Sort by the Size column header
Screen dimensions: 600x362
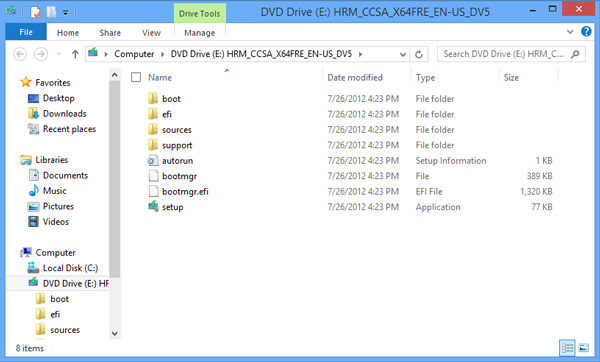(x=511, y=77)
